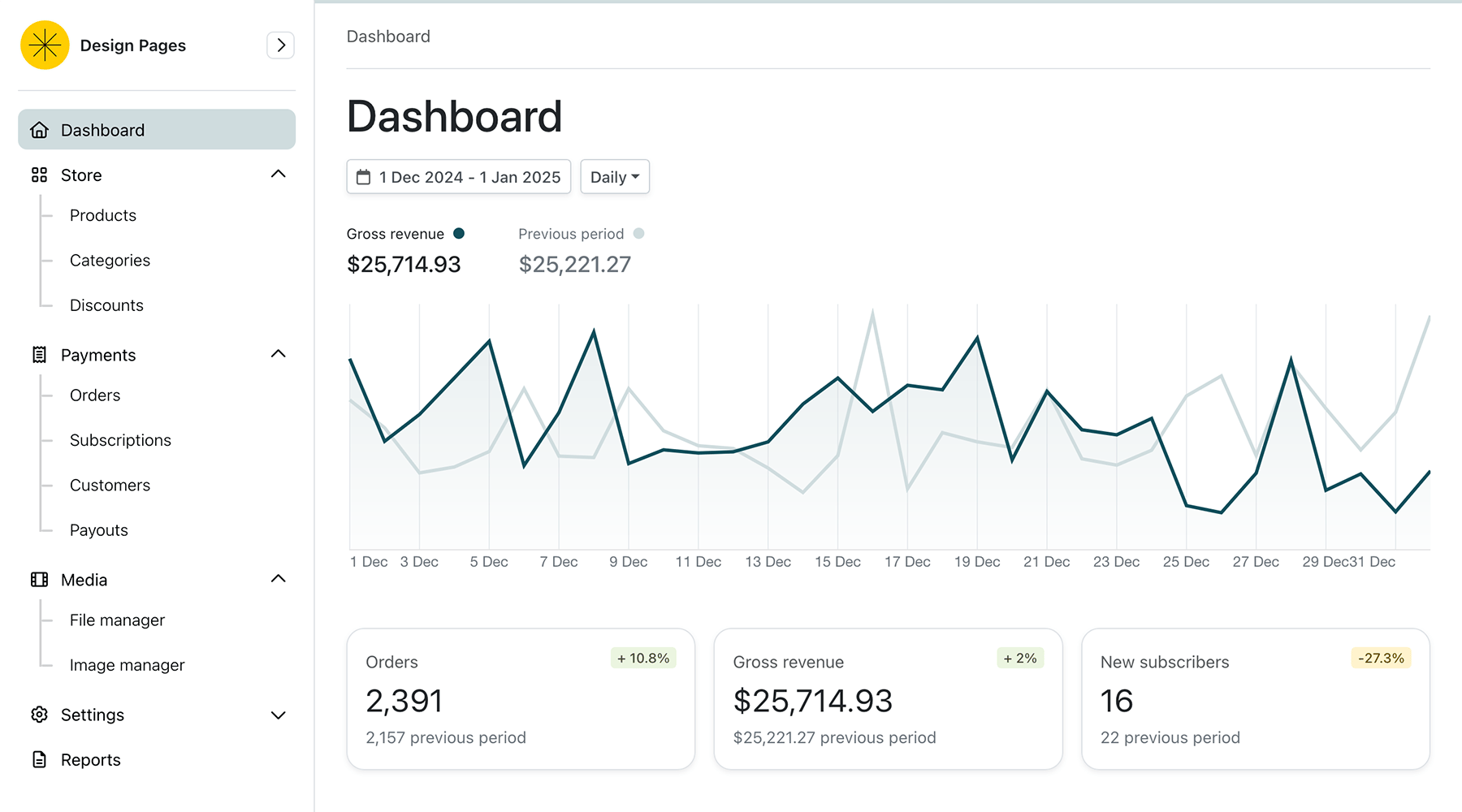Open the Image manager page
This screenshot has width=1462, height=812.
(x=127, y=664)
